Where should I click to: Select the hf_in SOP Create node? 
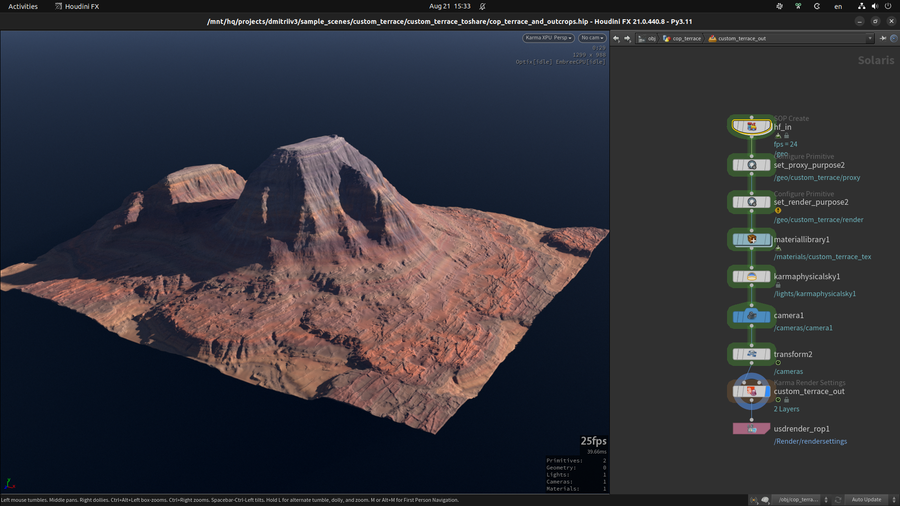[752, 127]
